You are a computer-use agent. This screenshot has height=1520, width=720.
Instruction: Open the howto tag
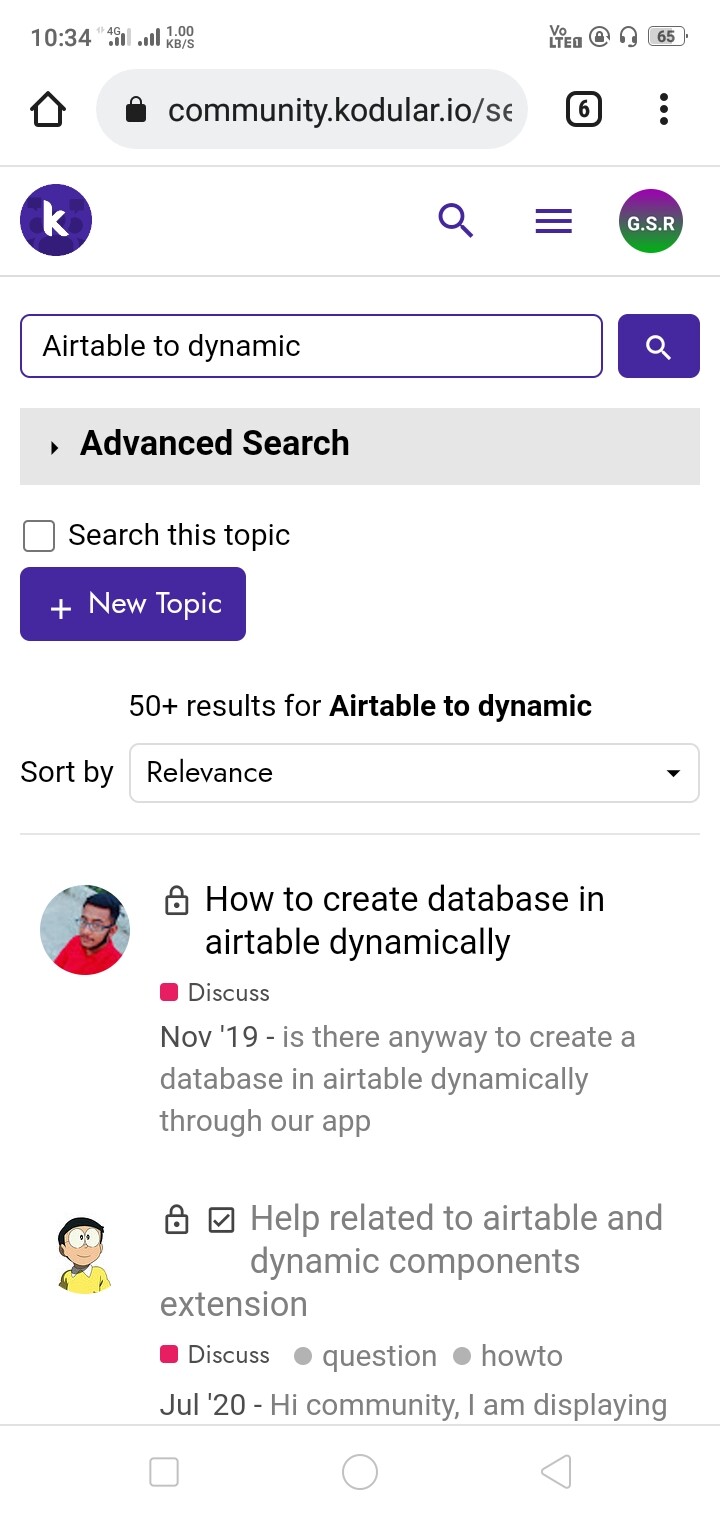point(508,1356)
